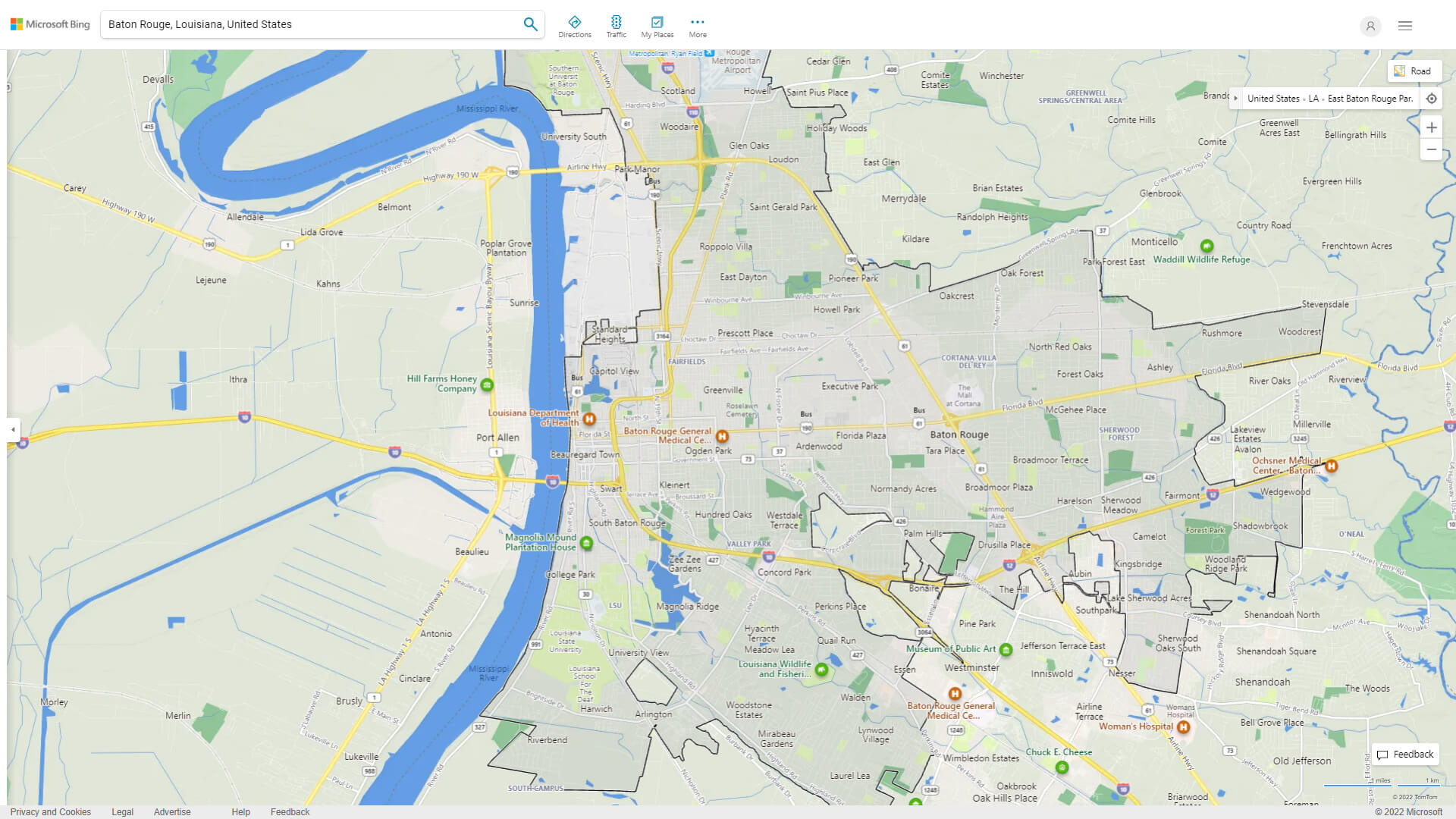
Task: Toggle the hamburger menu
Action: coord(1404,25)
